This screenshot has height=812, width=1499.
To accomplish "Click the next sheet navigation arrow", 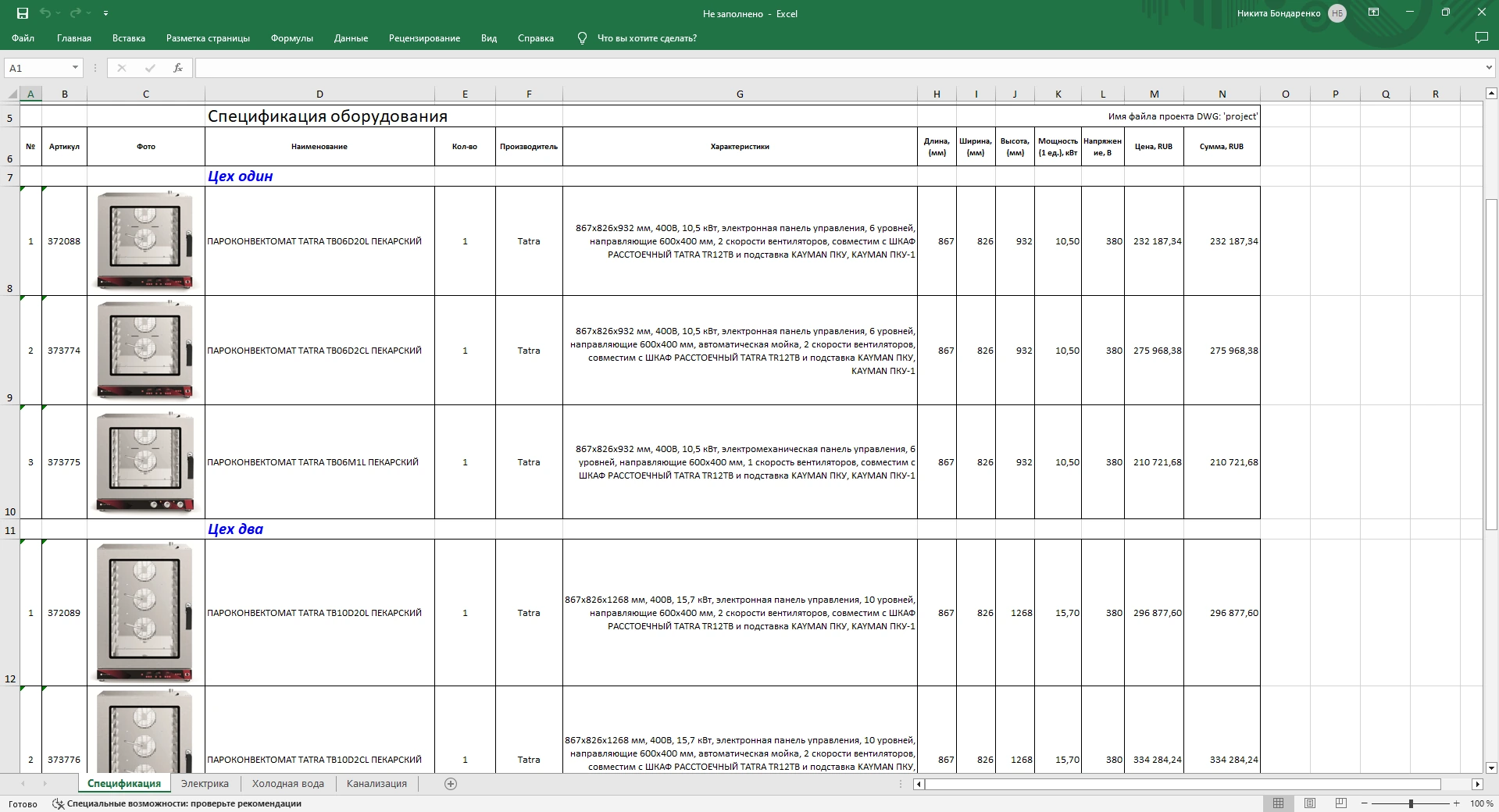I will point(45,784).
